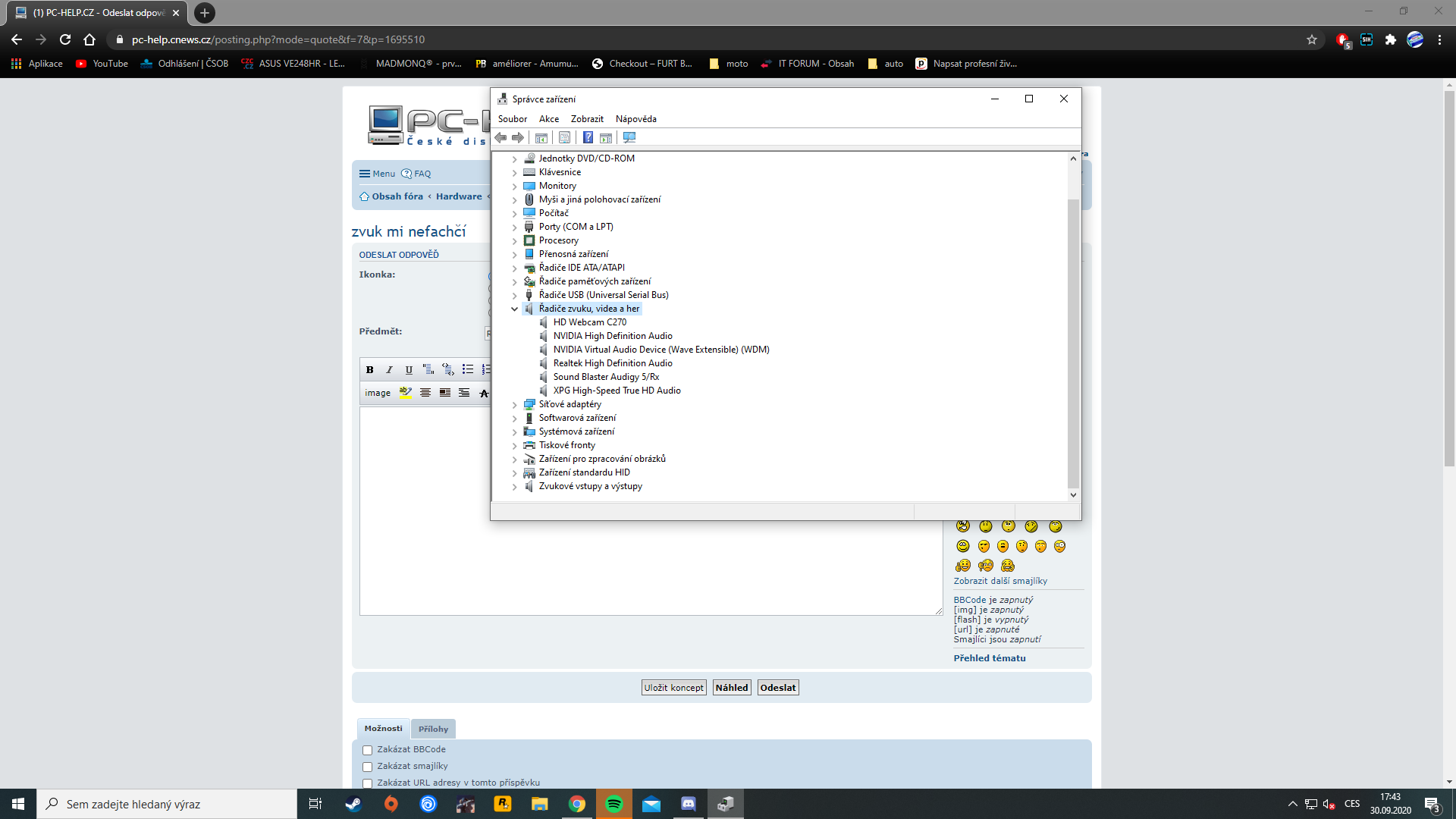Click the Properties toolbar icon in Device Manager
Screen dimensions: 1456x819
pos(564,137)
